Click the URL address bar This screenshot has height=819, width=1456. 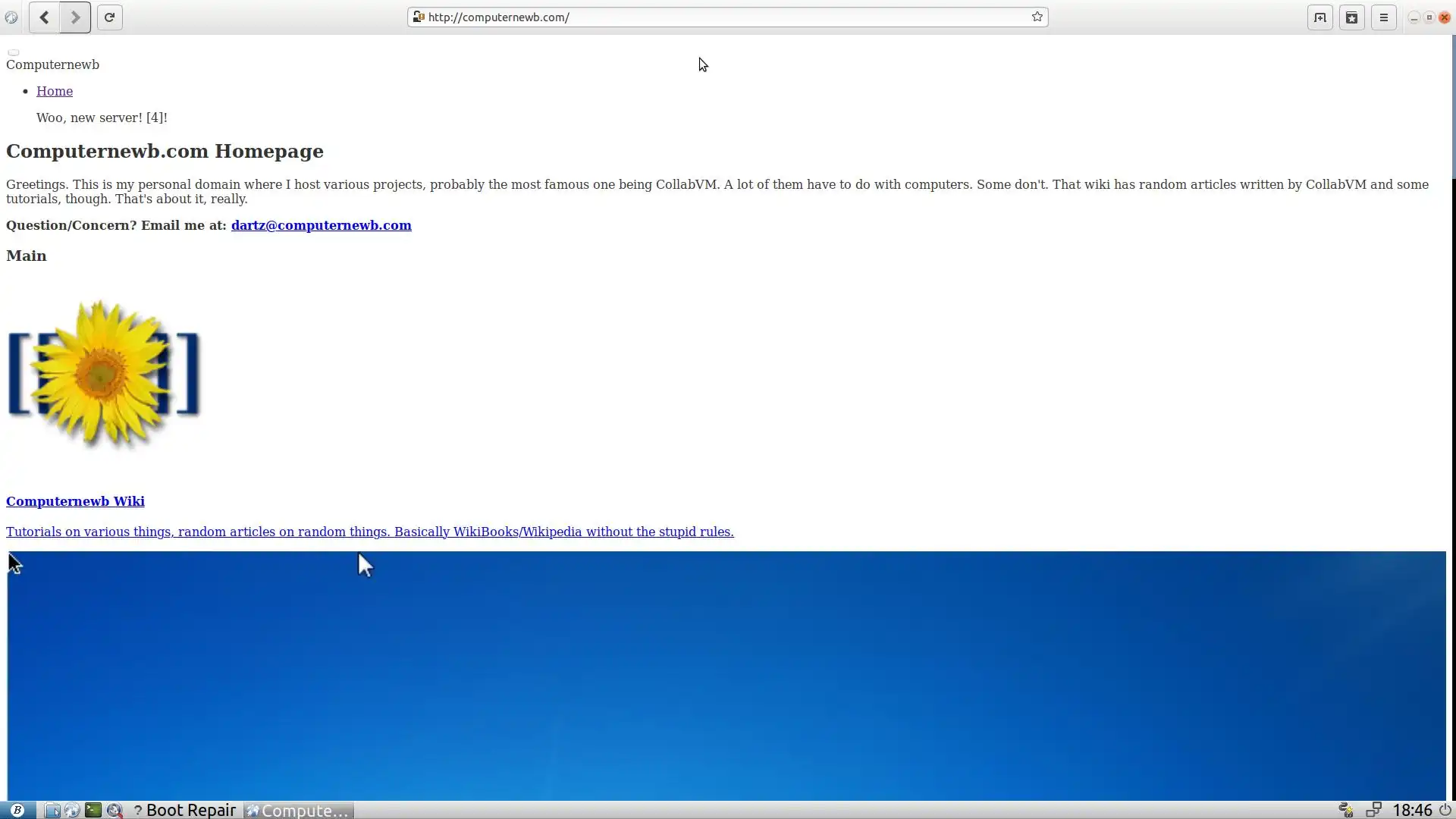point(720,17)
